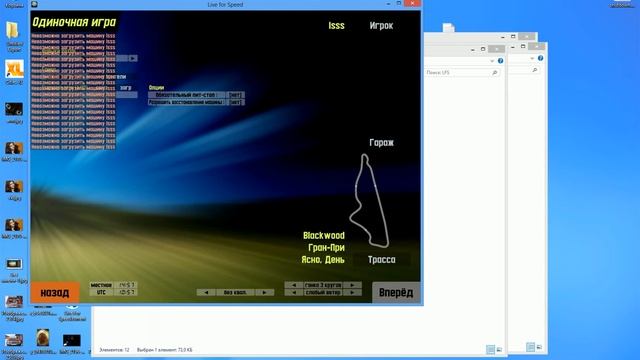
Task: Expand ribbon chevron in front Explorer window
Action: (x=492, y=61)
